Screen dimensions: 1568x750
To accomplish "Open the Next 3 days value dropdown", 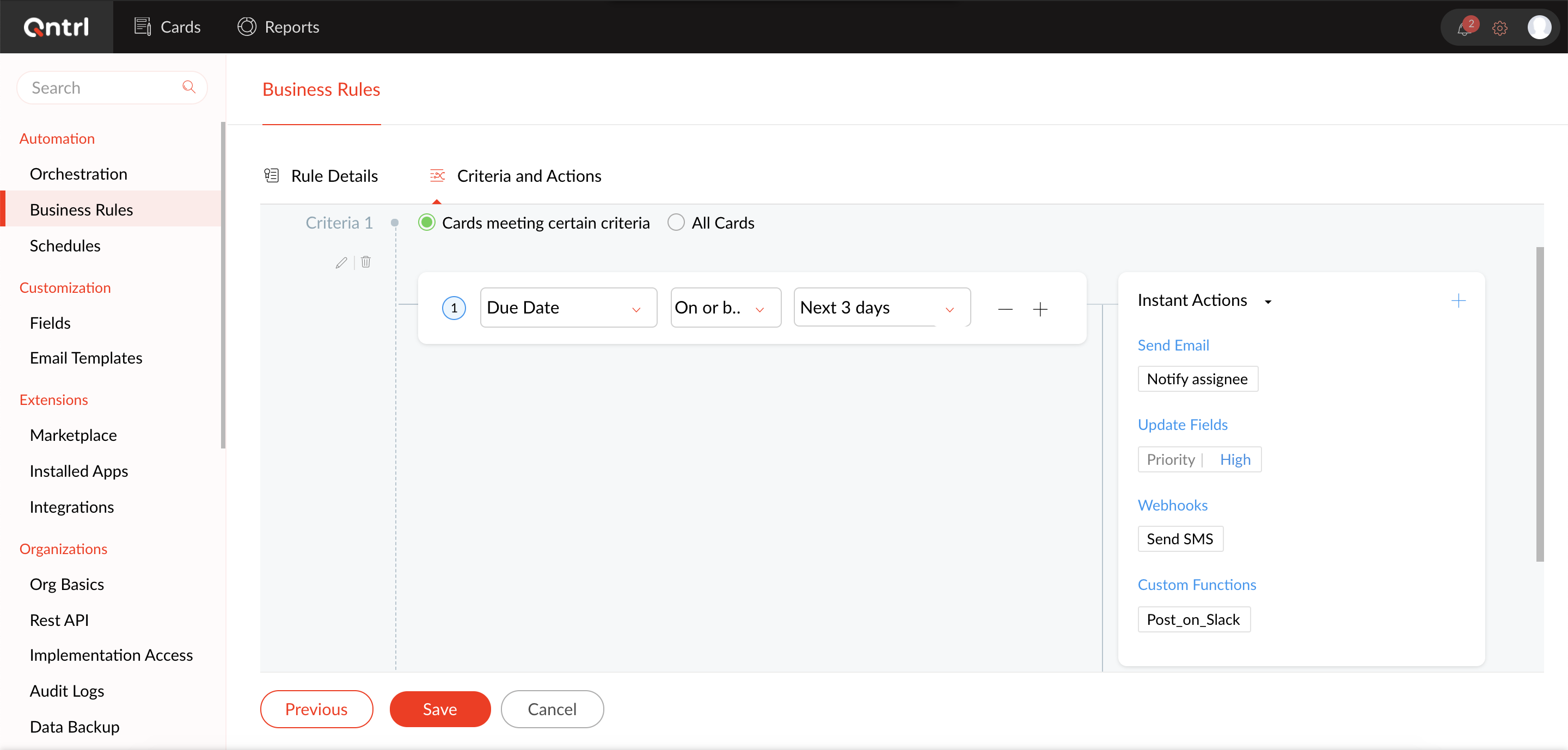I will click(882, 308).
